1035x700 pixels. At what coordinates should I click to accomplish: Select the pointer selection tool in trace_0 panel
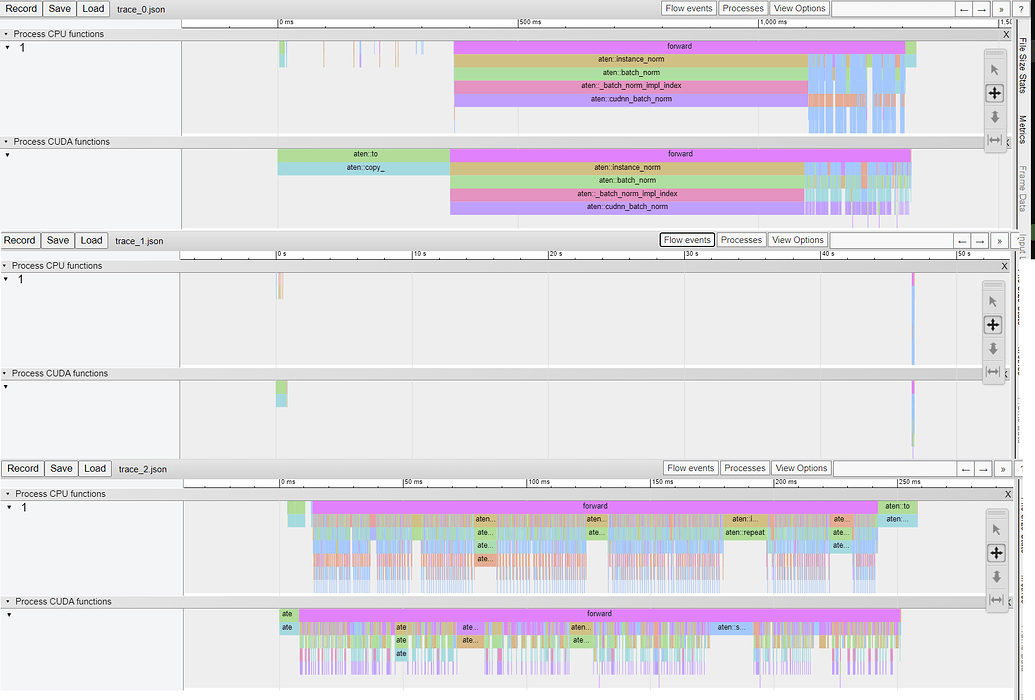click(994, 69)
